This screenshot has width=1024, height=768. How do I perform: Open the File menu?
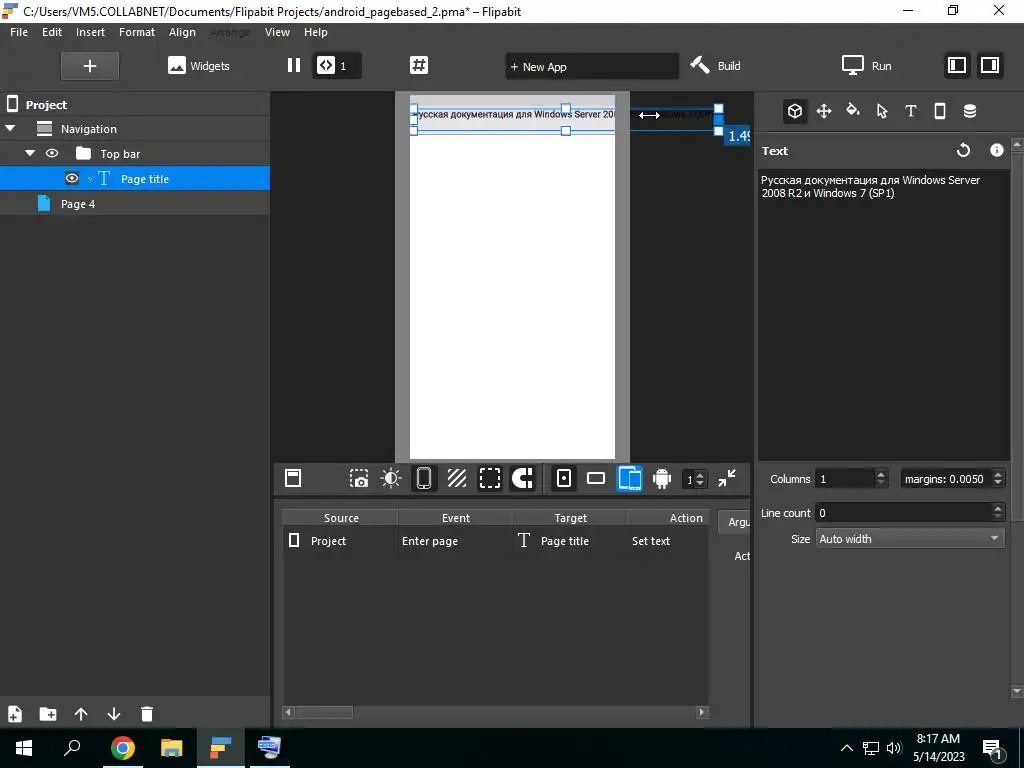[x=19, y=32]
